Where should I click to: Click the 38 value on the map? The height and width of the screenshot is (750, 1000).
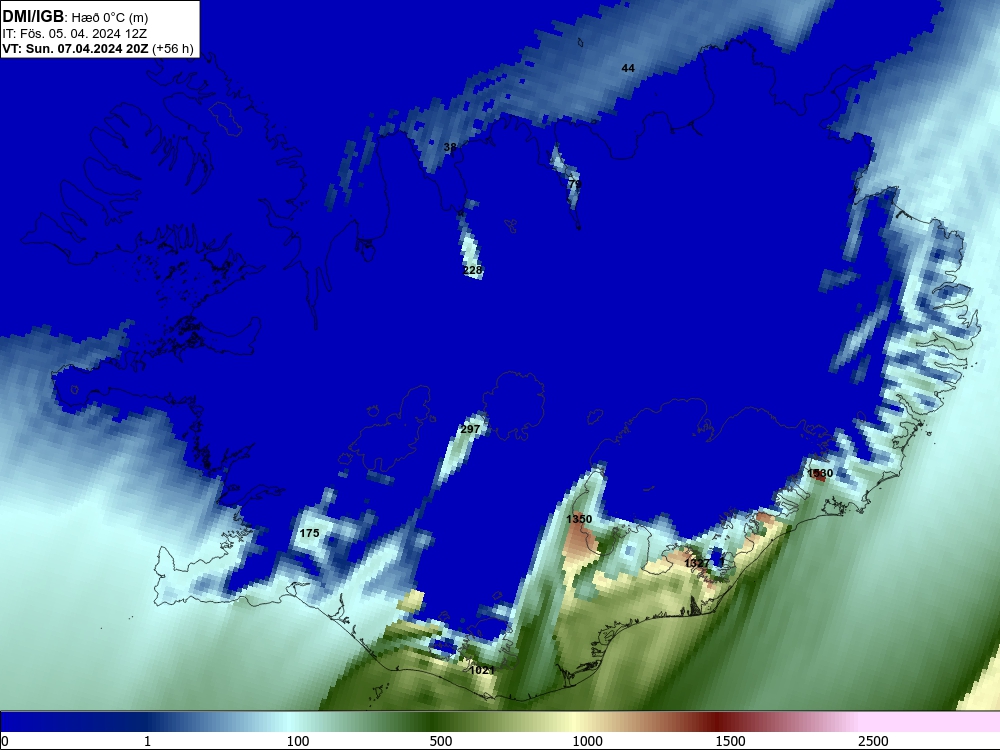pyautogui.click(x=450, y=147)
